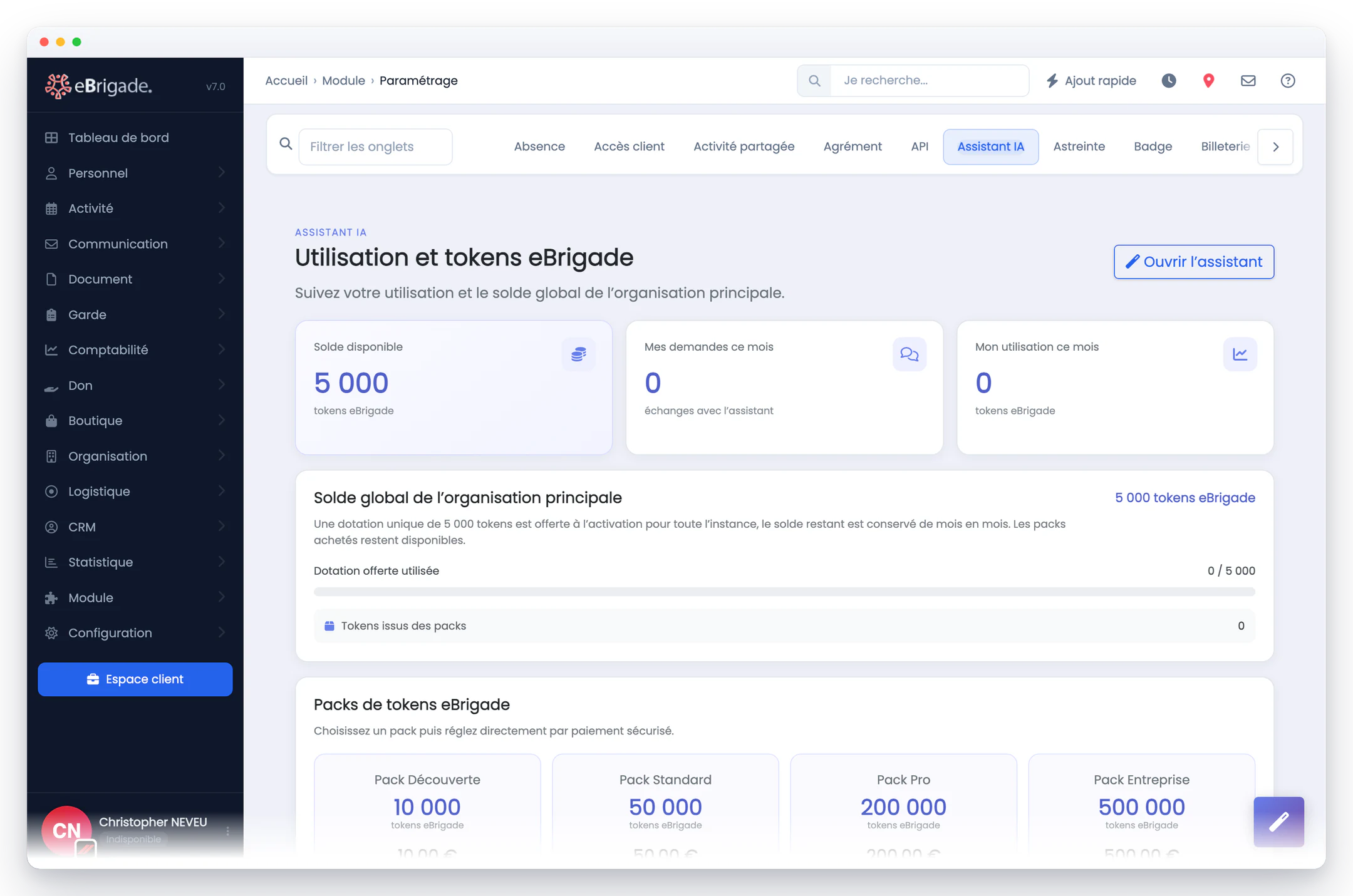Go to Accueil breadcrumb link
The image size is (1353, 896).
(286, 81)
